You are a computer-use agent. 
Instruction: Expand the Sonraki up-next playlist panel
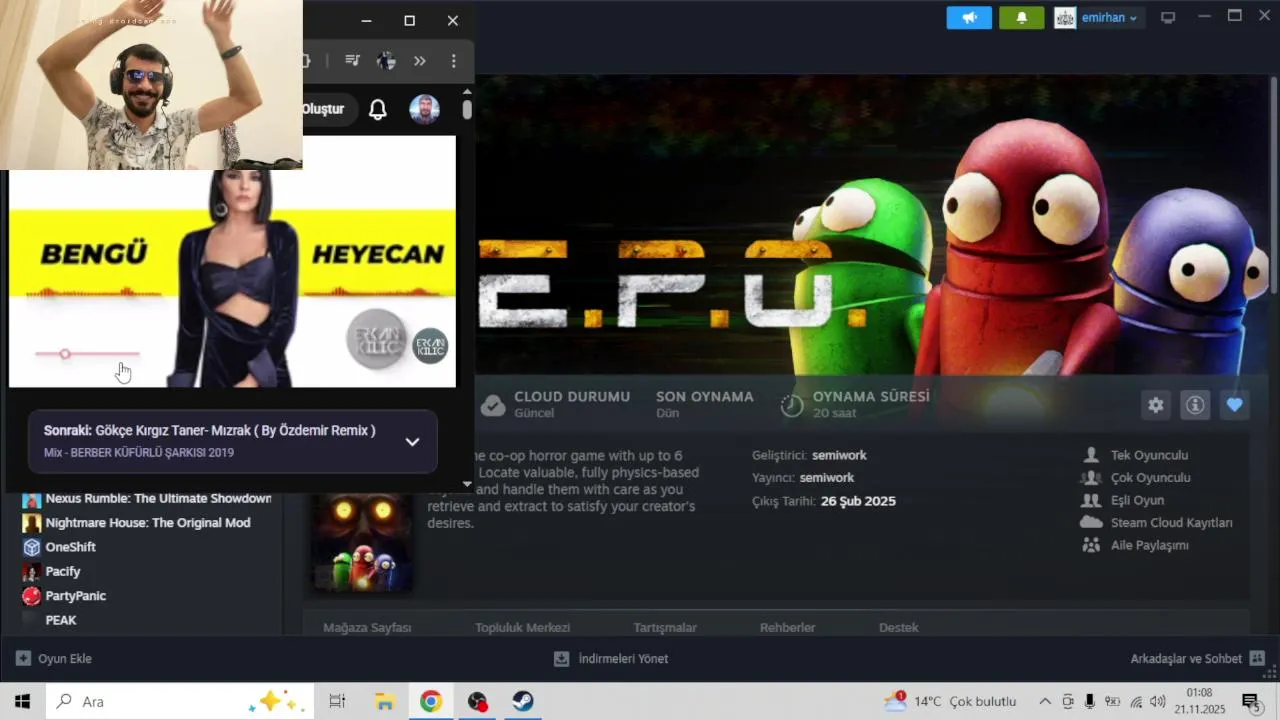pyautogui.click(x=412, y=442)
